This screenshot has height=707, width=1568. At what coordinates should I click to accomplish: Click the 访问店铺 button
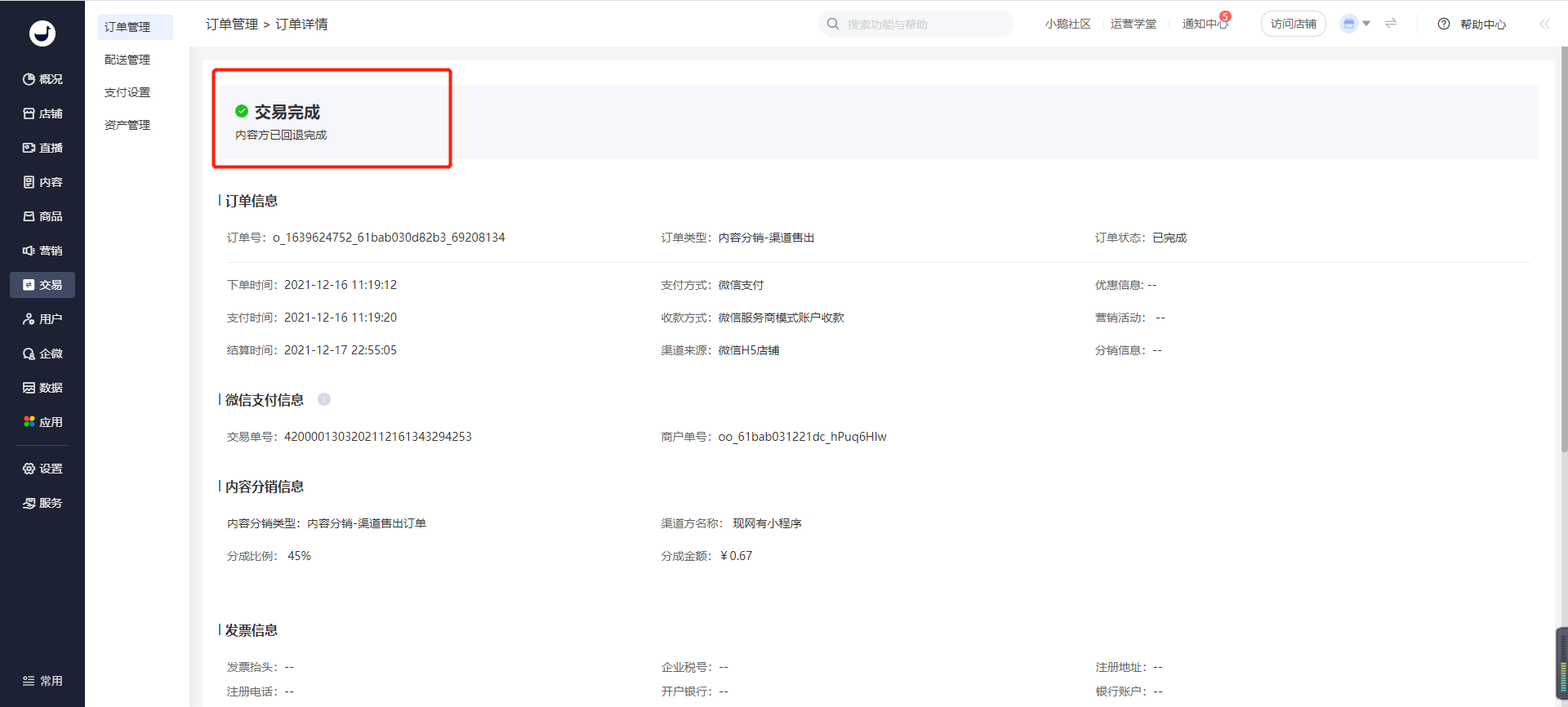(1294, 24)
